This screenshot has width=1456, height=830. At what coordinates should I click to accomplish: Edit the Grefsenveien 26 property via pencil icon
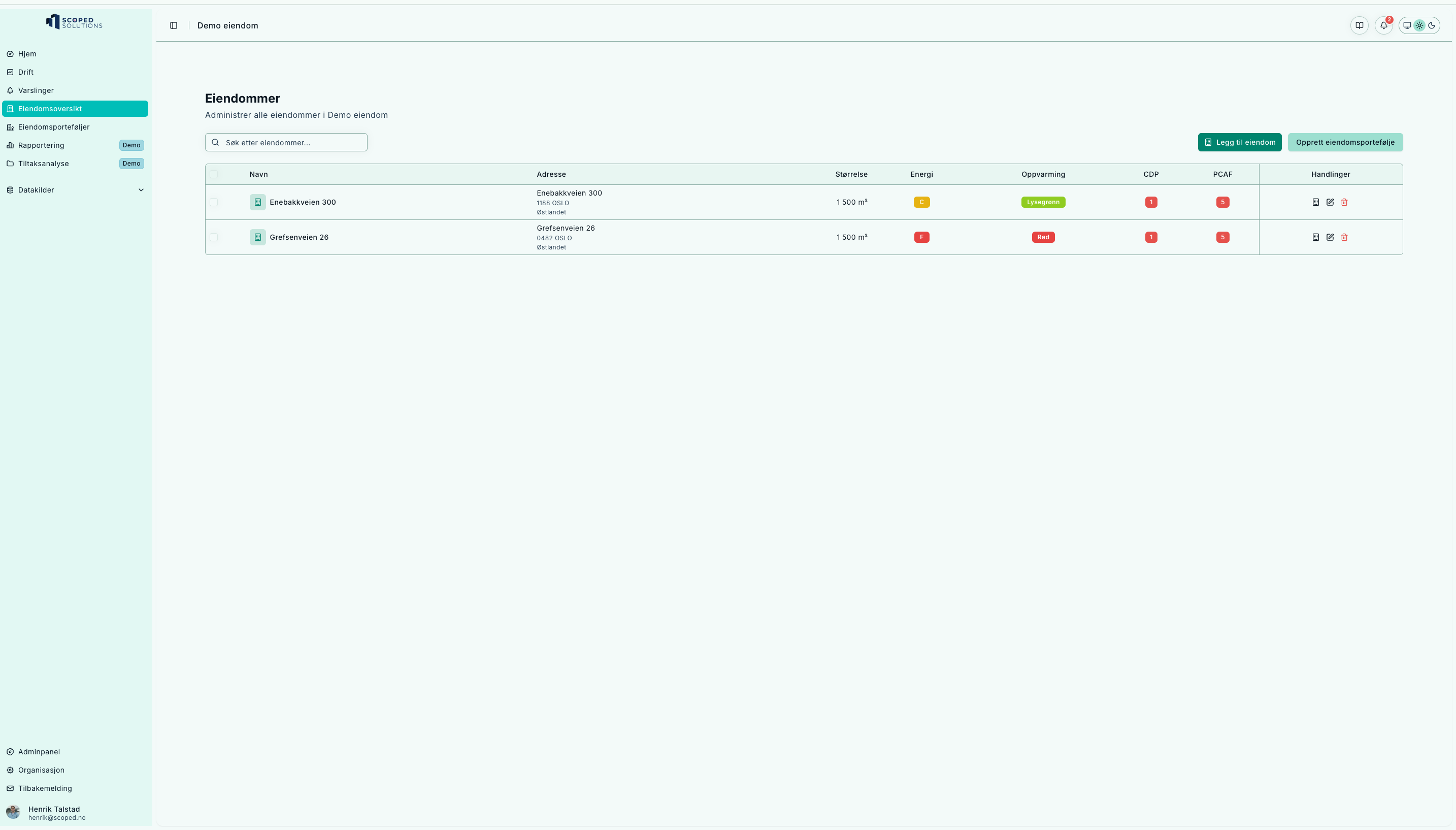(1330, 237)
